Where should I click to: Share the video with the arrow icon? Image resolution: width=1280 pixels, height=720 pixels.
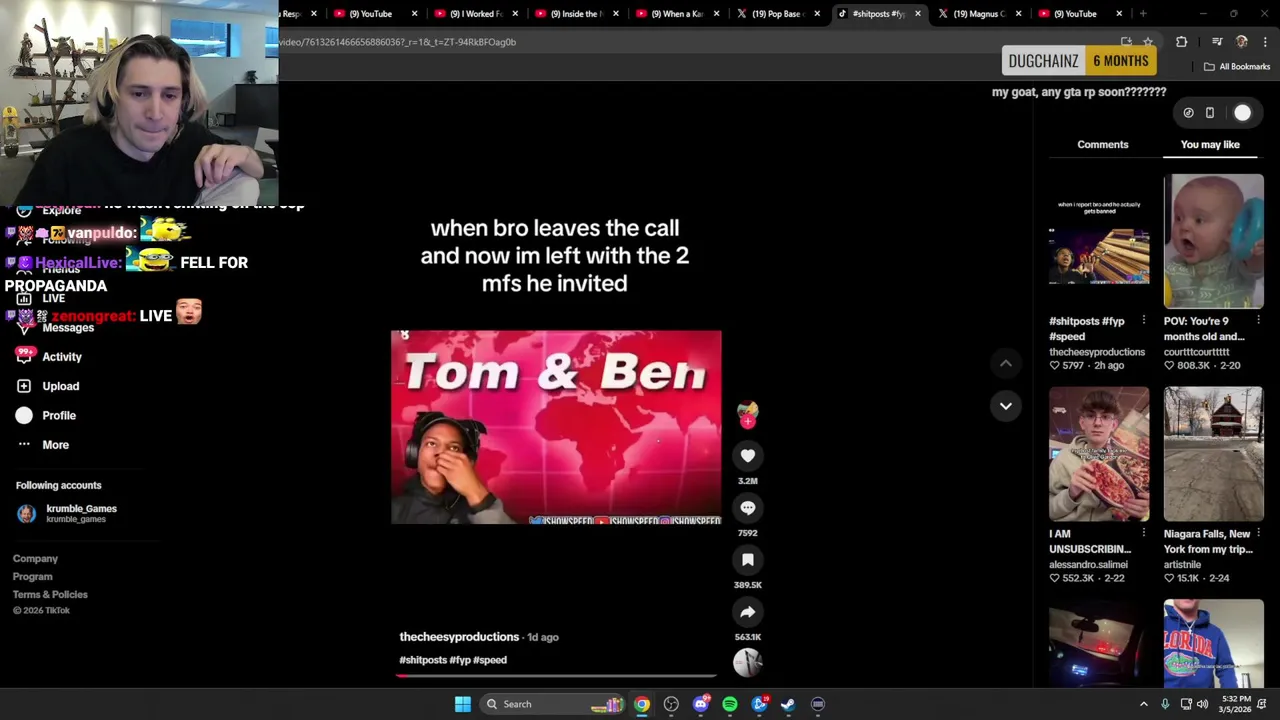pyautogui.click(x=747, y=612)
